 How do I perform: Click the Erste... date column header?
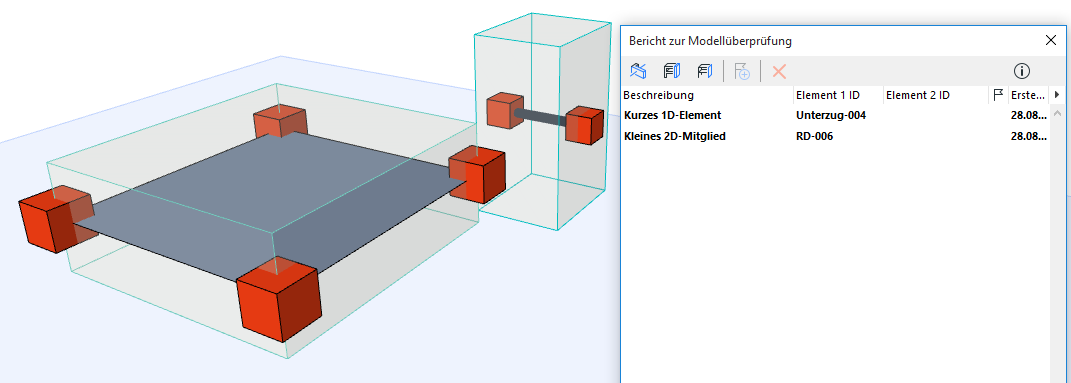pyautogui.click(x=1028, y=95)
